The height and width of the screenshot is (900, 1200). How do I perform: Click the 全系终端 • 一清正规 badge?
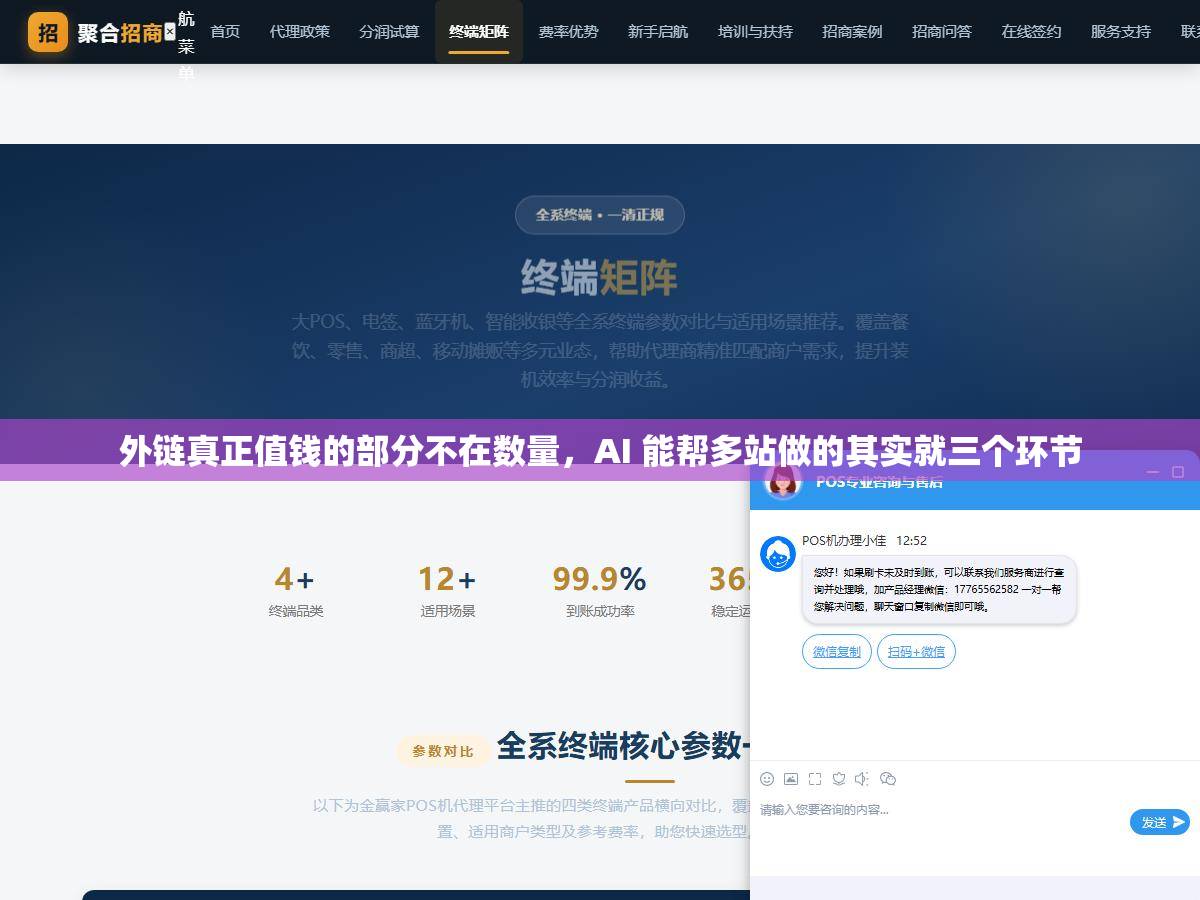point(600,215)
